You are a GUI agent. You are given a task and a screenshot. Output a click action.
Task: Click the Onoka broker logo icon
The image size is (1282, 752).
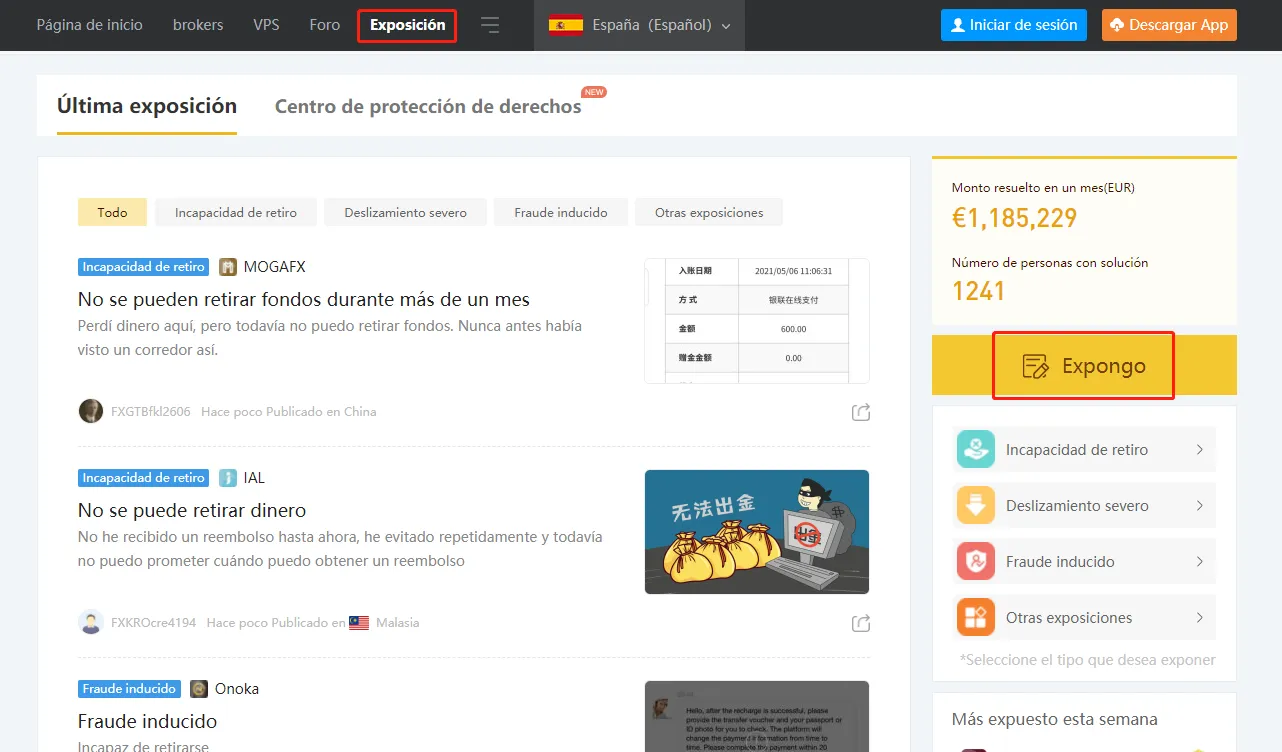199,689
